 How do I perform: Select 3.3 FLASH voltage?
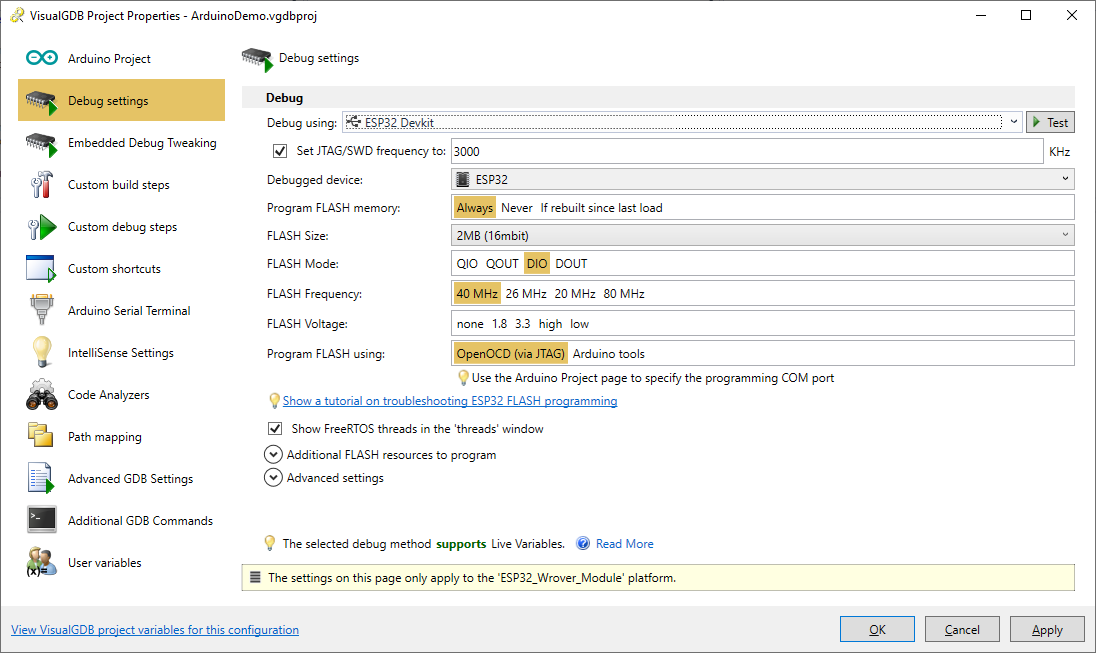pyautogui.click(x=523, y=324)
